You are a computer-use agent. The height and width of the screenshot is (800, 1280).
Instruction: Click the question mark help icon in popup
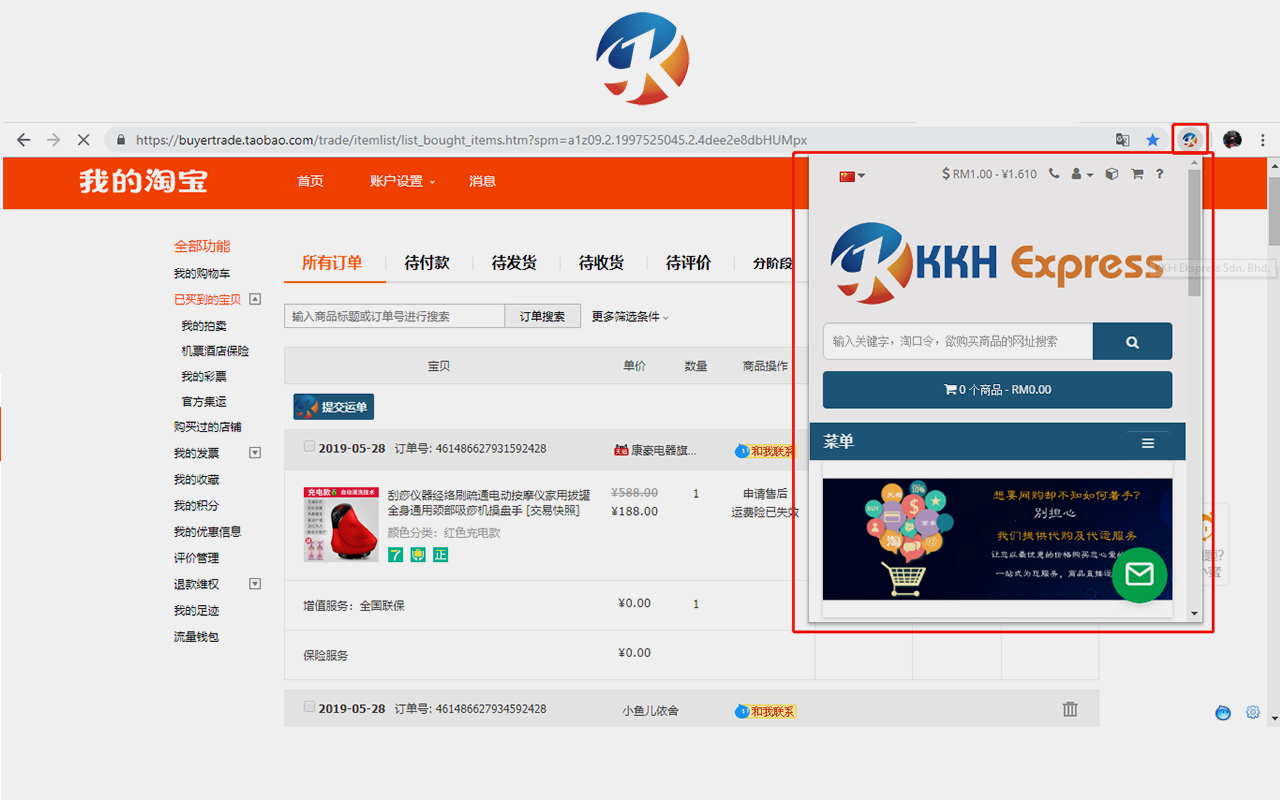pos(1160,174)
